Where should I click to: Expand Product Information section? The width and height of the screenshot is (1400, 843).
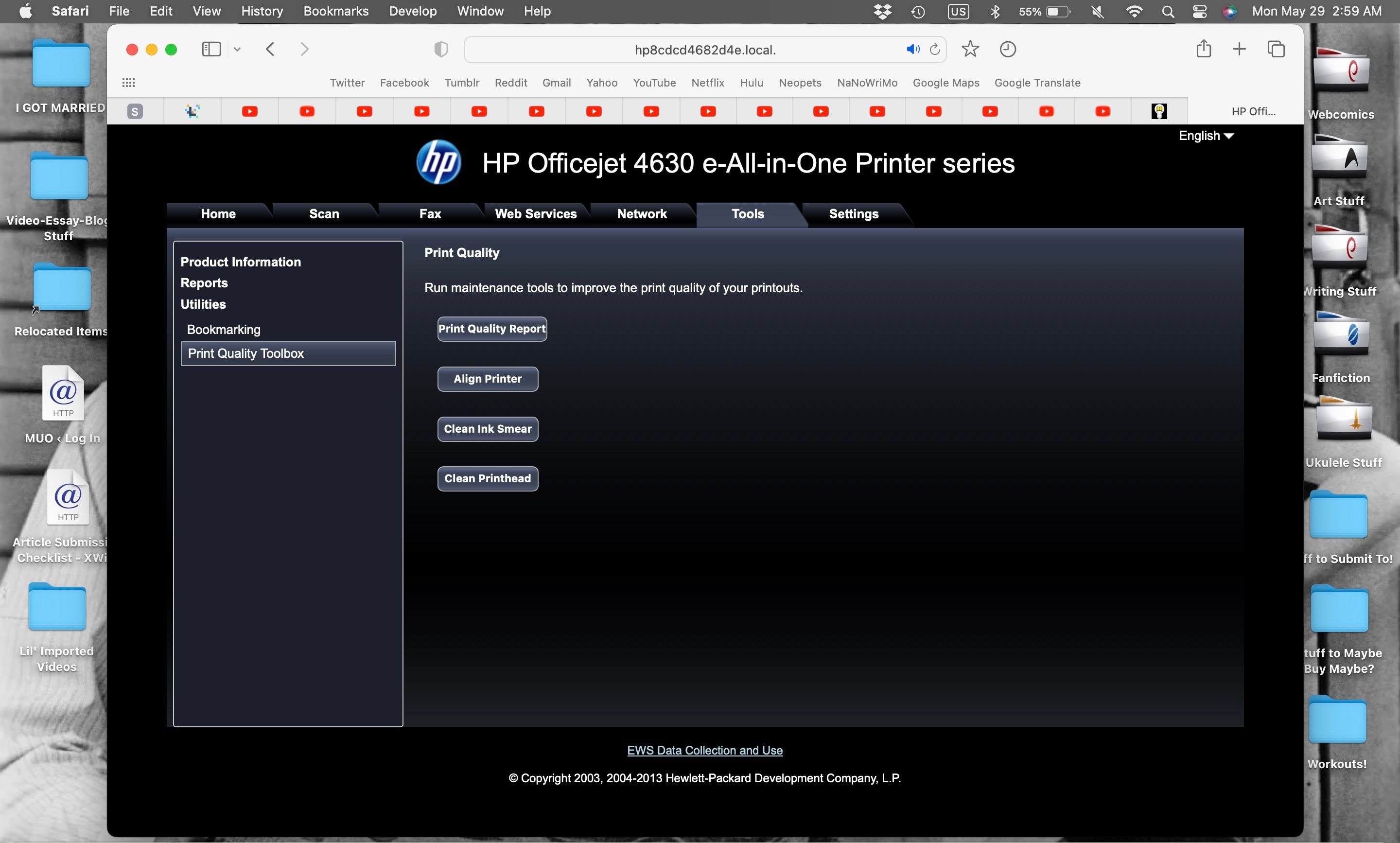coord(241,262)
